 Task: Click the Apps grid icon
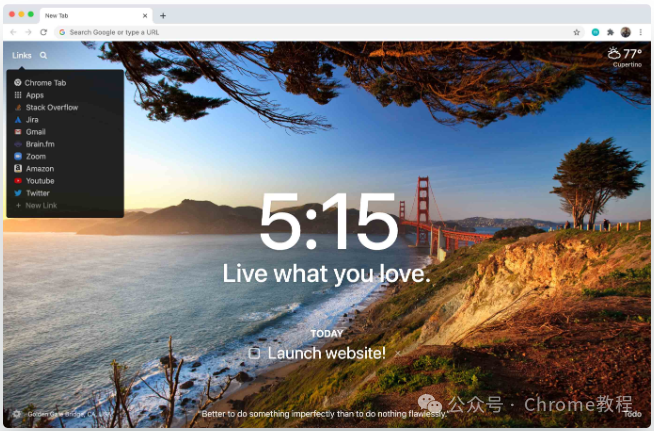(18, 95)
